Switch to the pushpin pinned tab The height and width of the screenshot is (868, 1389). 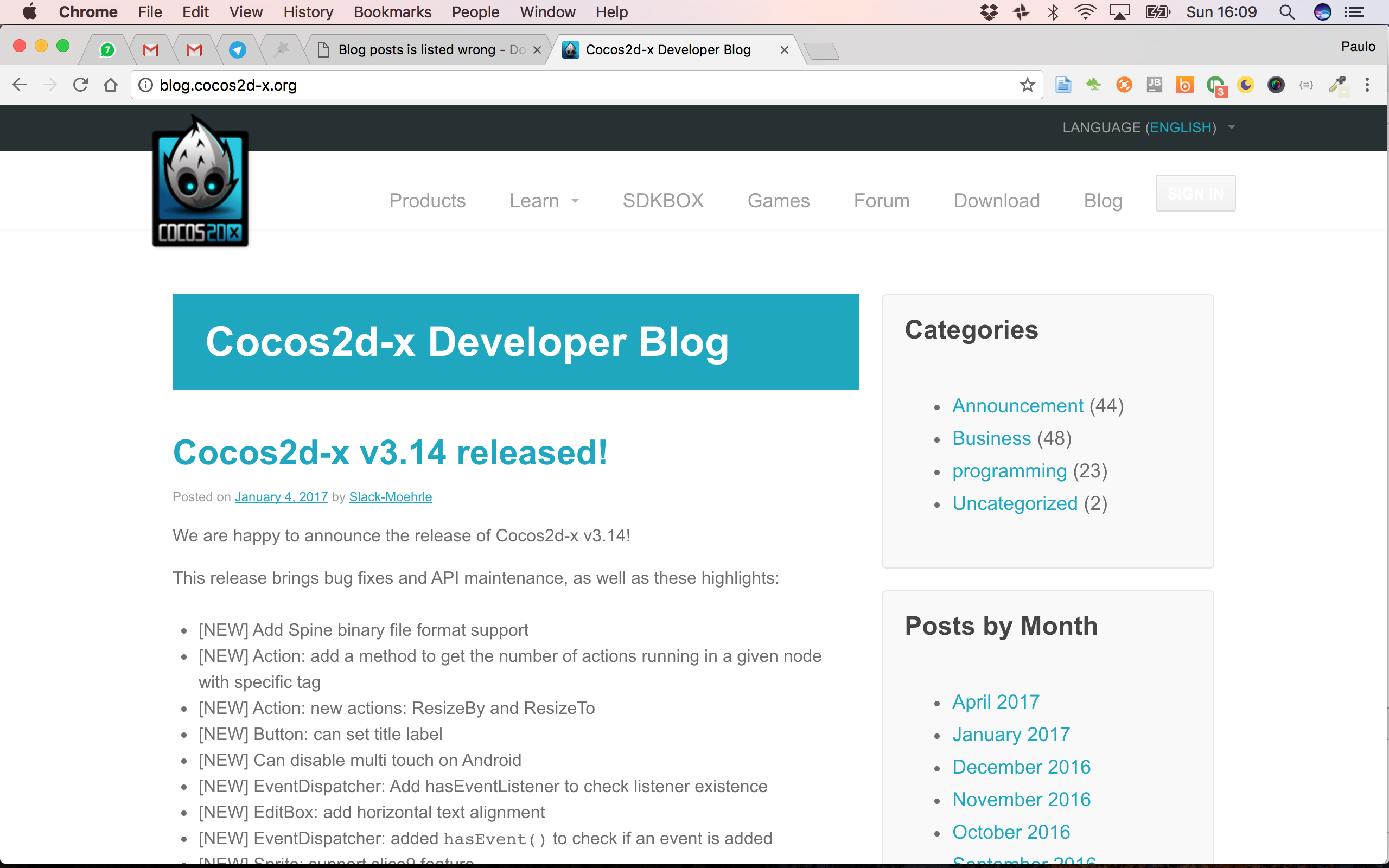pyautogui.click(x=281, y=50)
